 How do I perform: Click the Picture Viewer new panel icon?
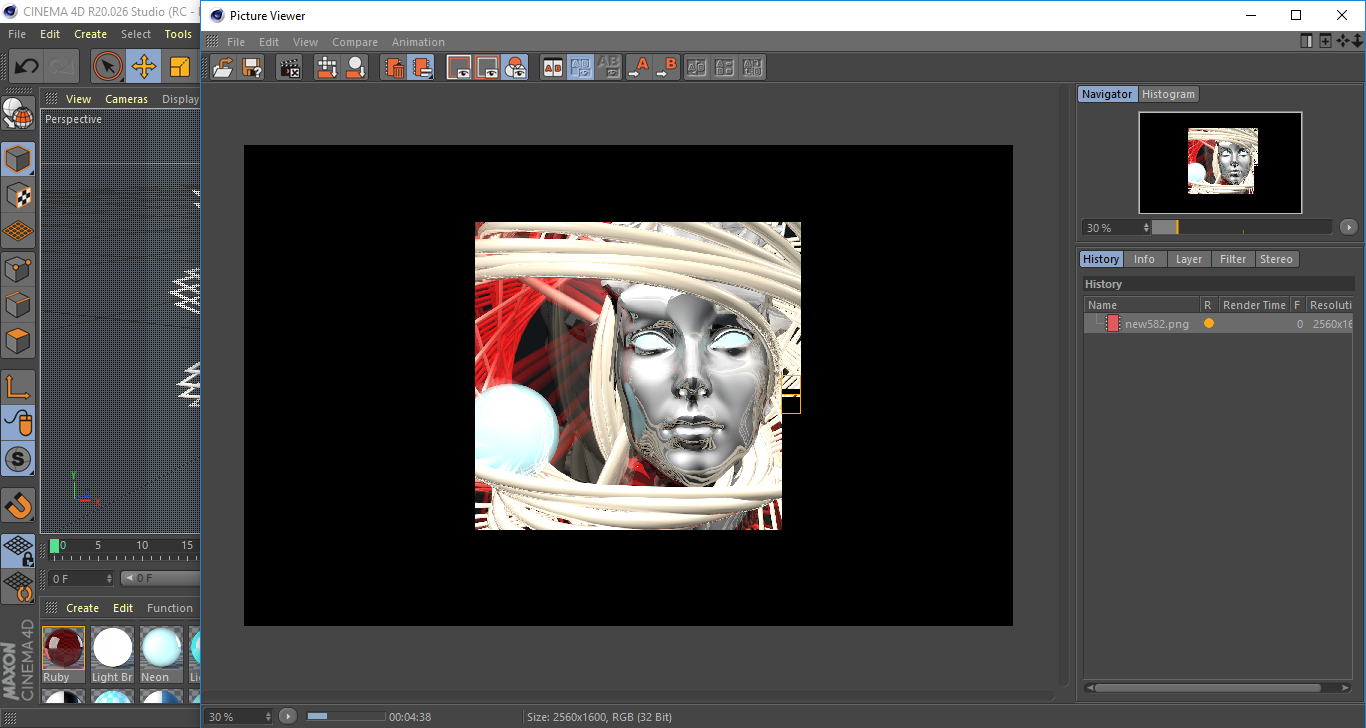(1325, 41)
